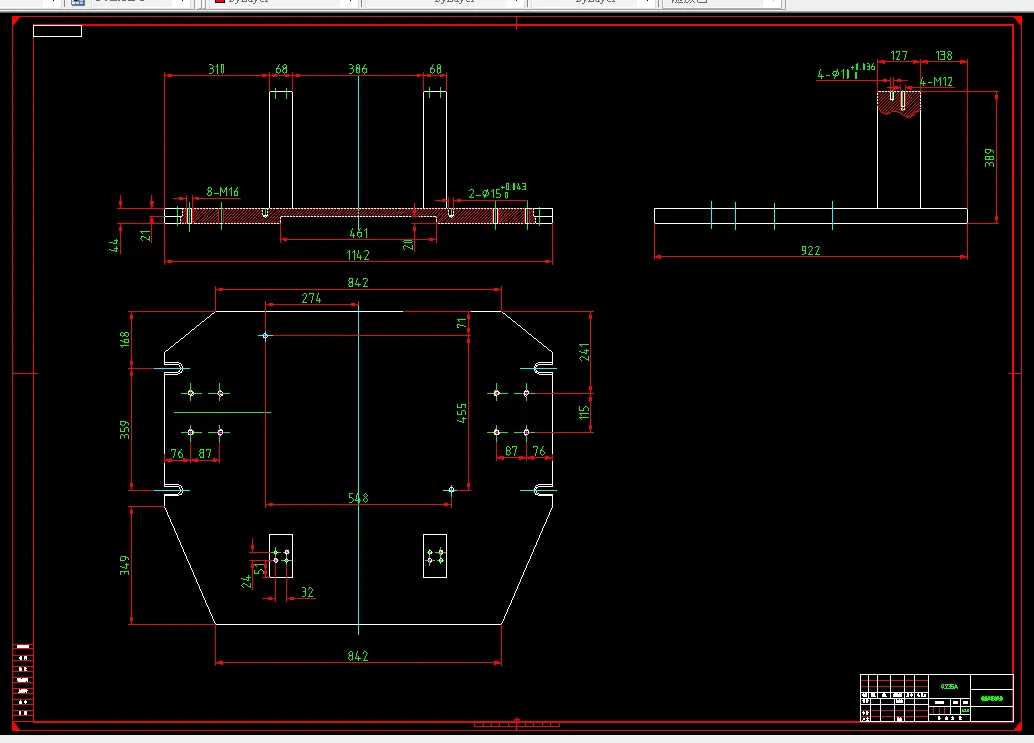
Task: Select the 138 dimension text
Action: tap(944, 55)
